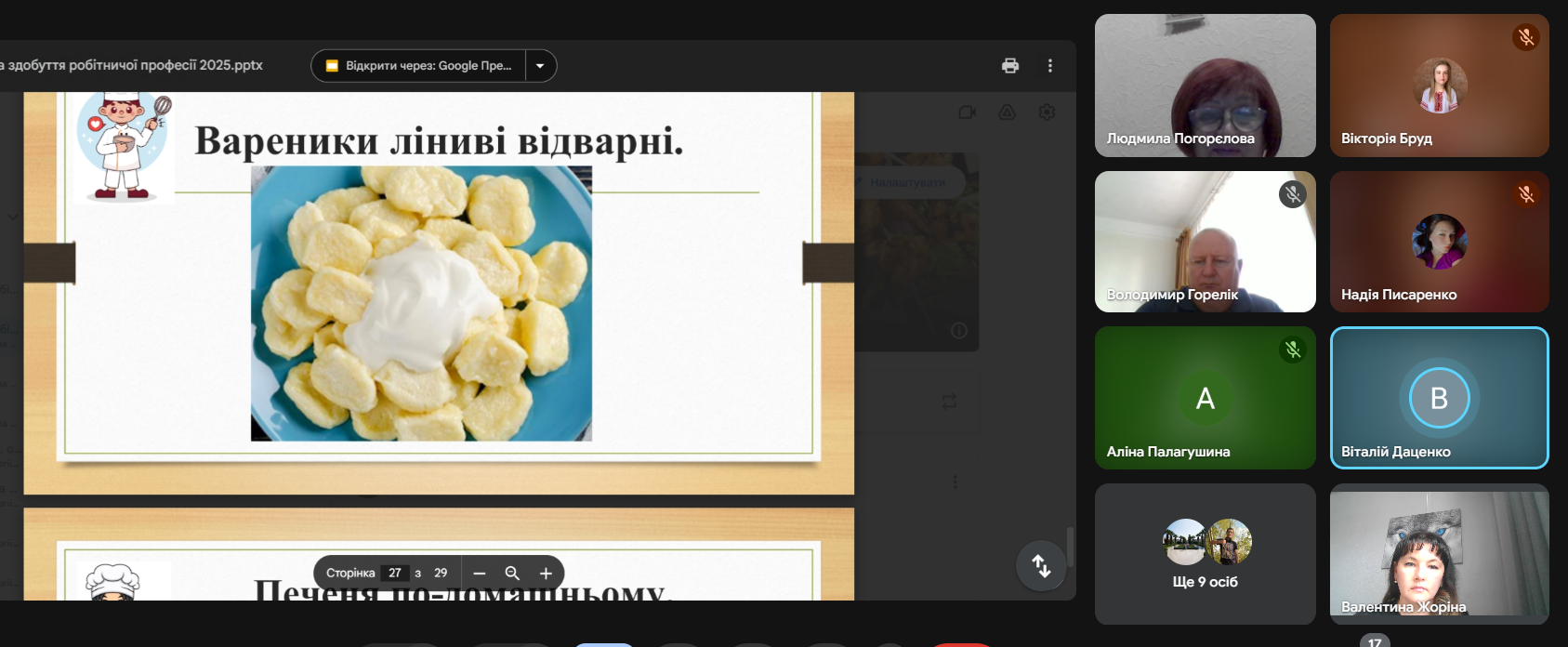Click the slide title 'Вареники ліниві відварні.'
Image resolution: width=1568 pixels, height=647 pixels.
(439, 141)
